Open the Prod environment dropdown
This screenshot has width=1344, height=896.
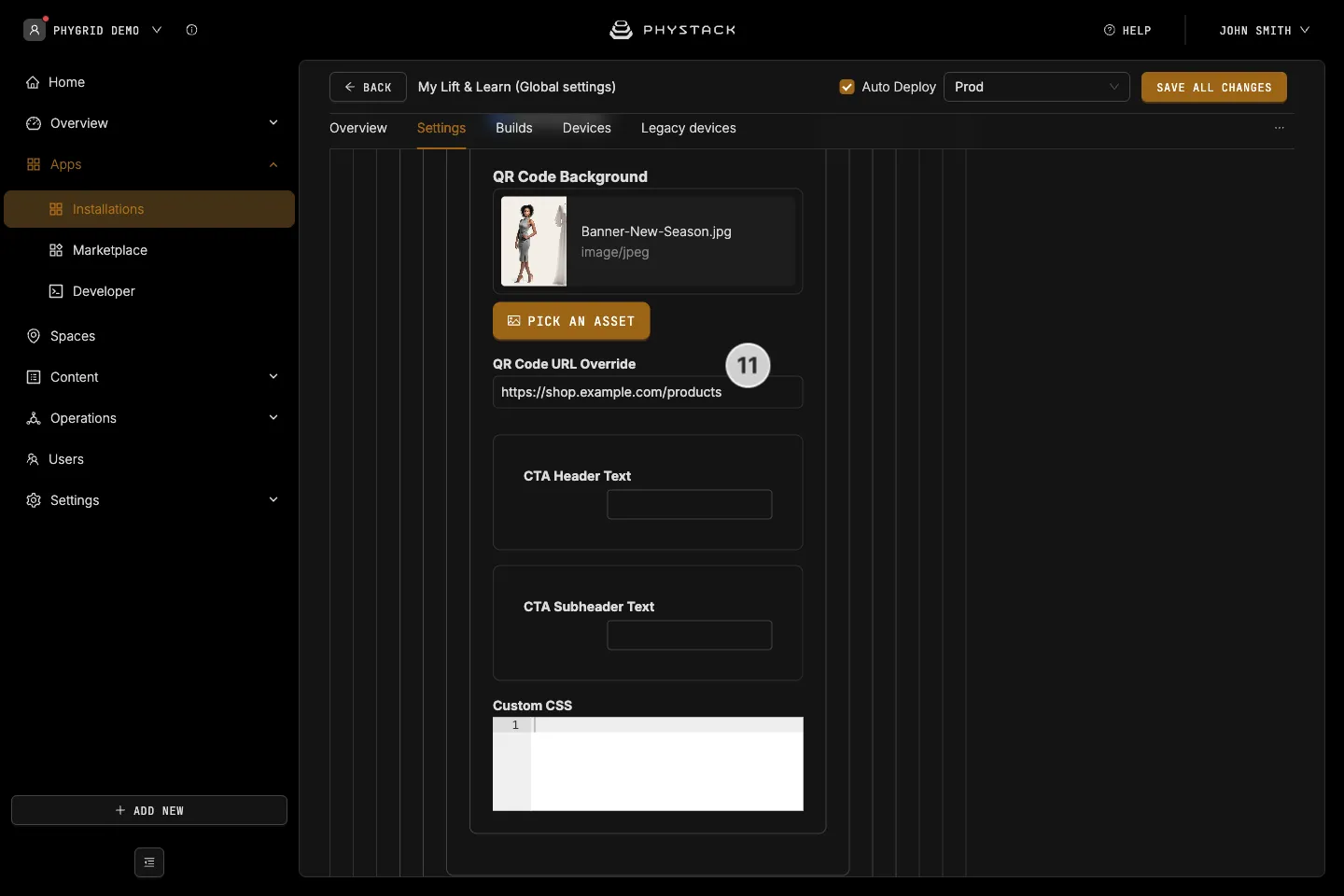(1037, 87)
